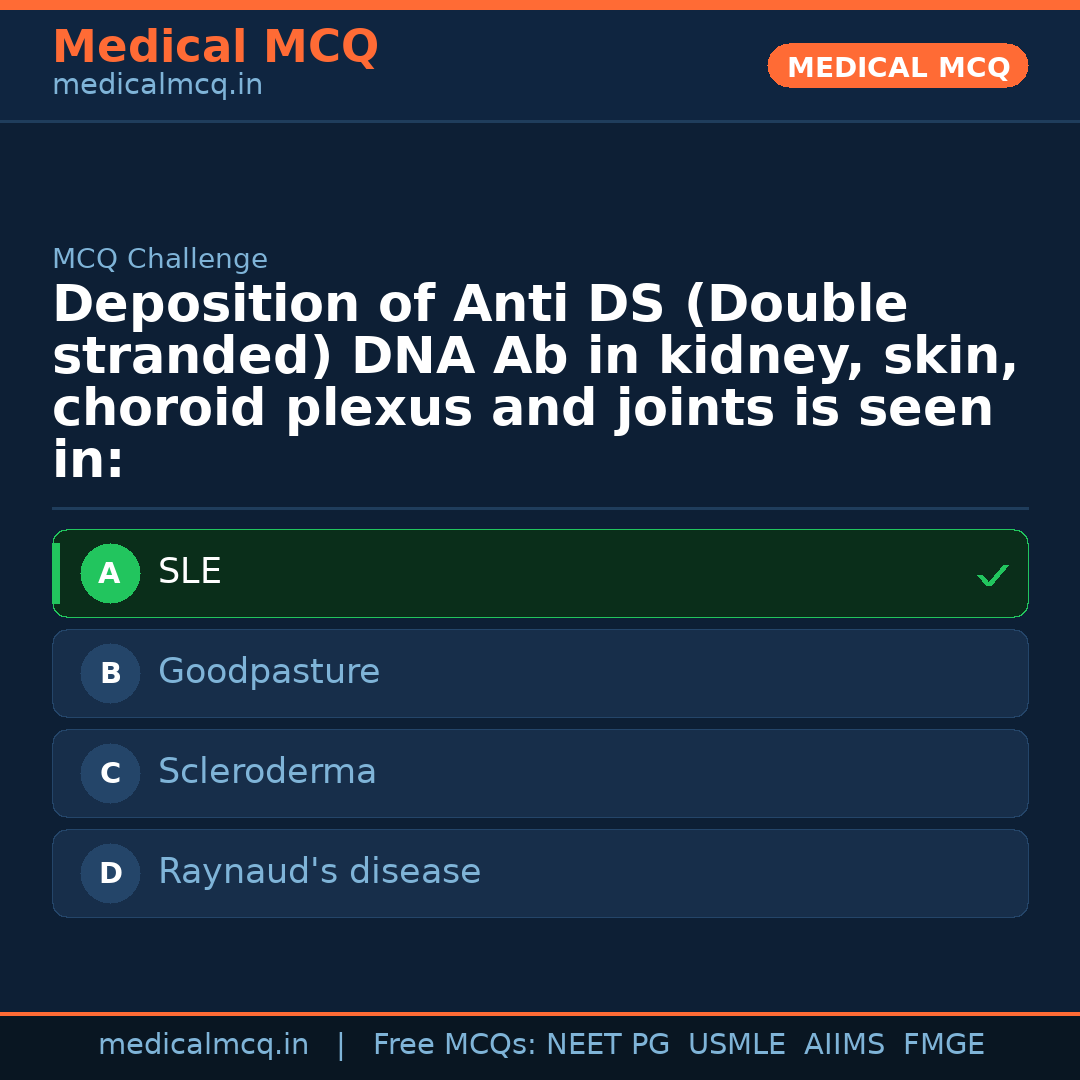The width and height of the screenshot is (1080, 1080).
Task: Click the Medical MCQ logo heading
Action: 215,47
